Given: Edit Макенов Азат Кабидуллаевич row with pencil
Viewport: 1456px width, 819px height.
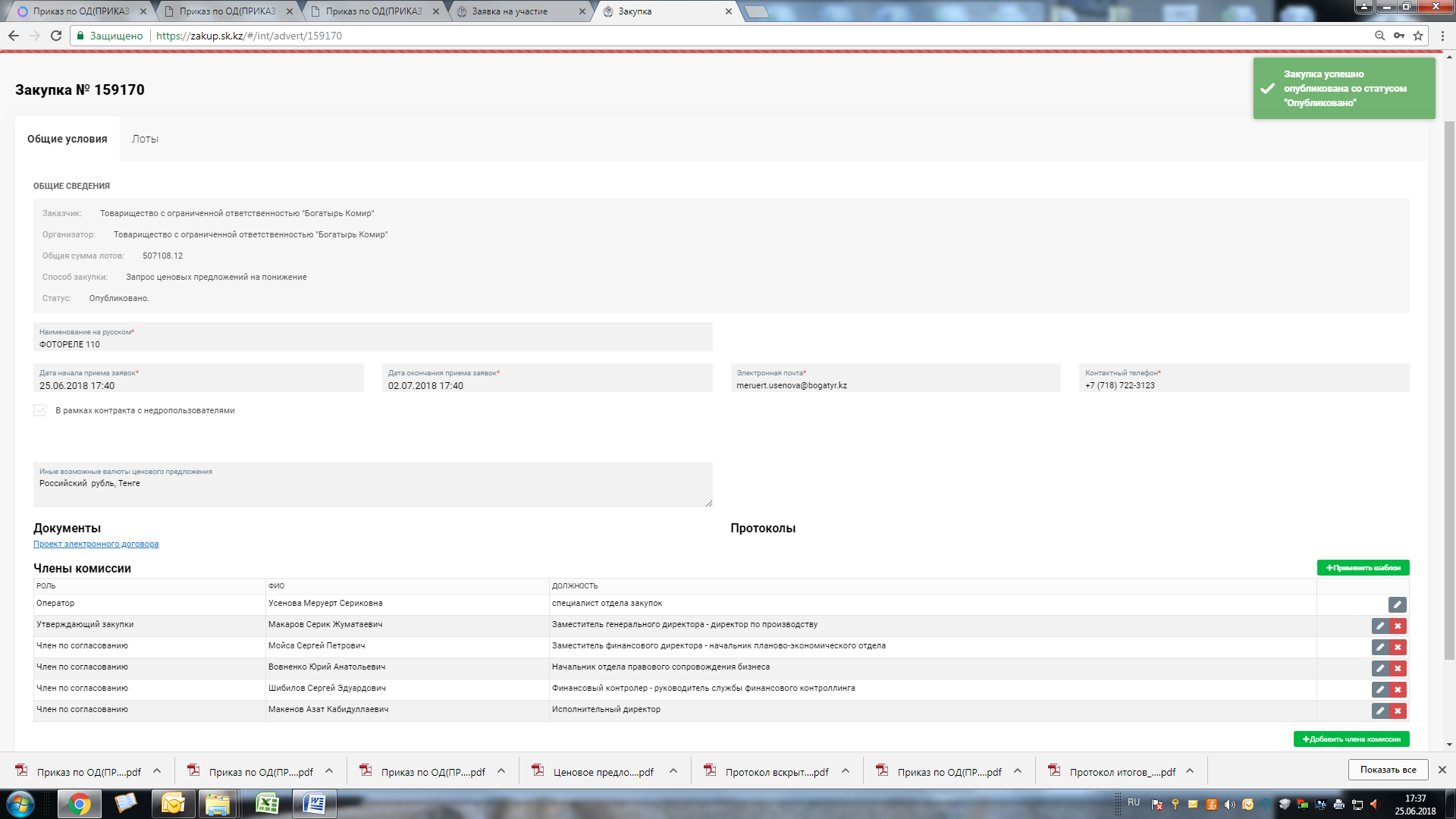Looking at the screenshot, I should tap(1380, 711).
